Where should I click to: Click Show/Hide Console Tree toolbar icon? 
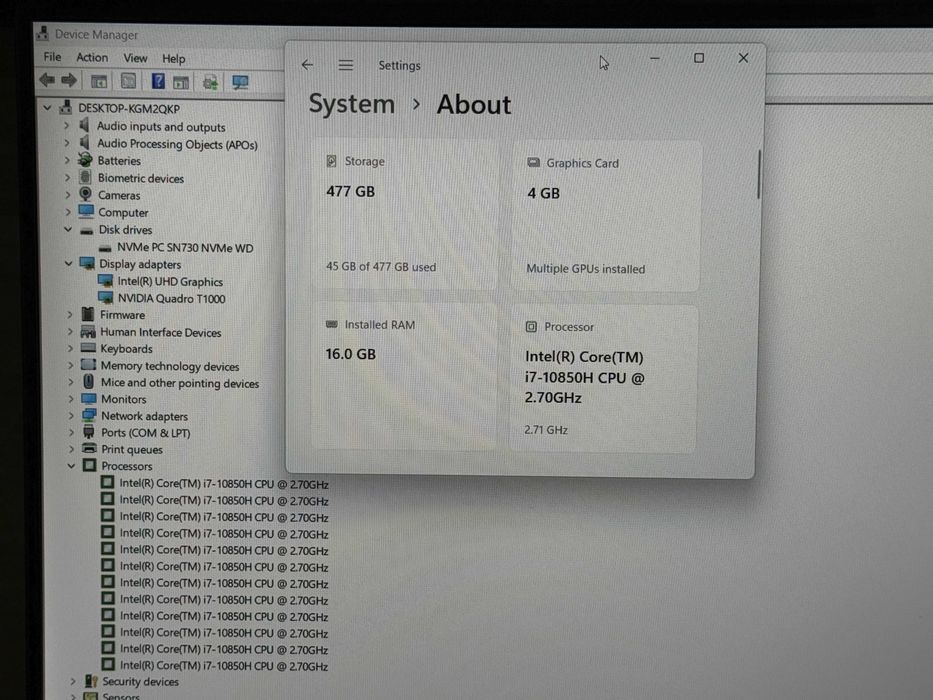coord(99,82)
